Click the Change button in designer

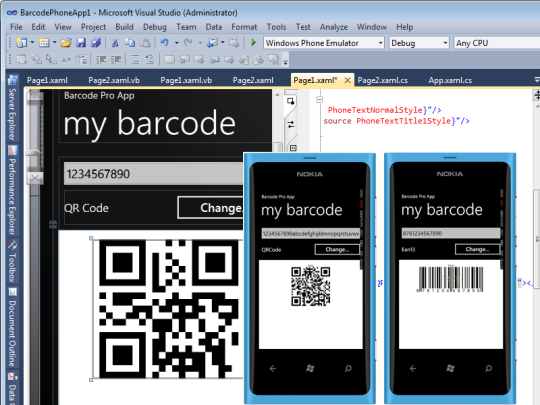(x=210, y=208)
